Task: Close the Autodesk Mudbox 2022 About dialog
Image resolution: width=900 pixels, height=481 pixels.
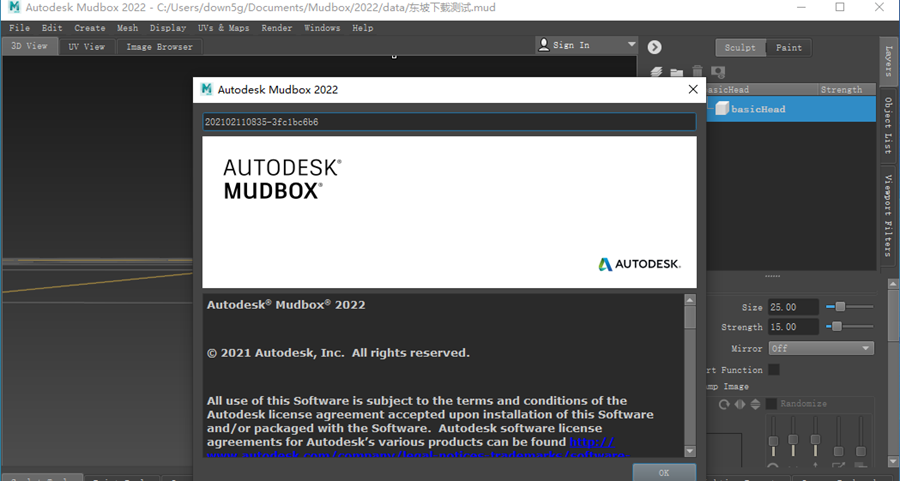Action: (x=693, y=89)
